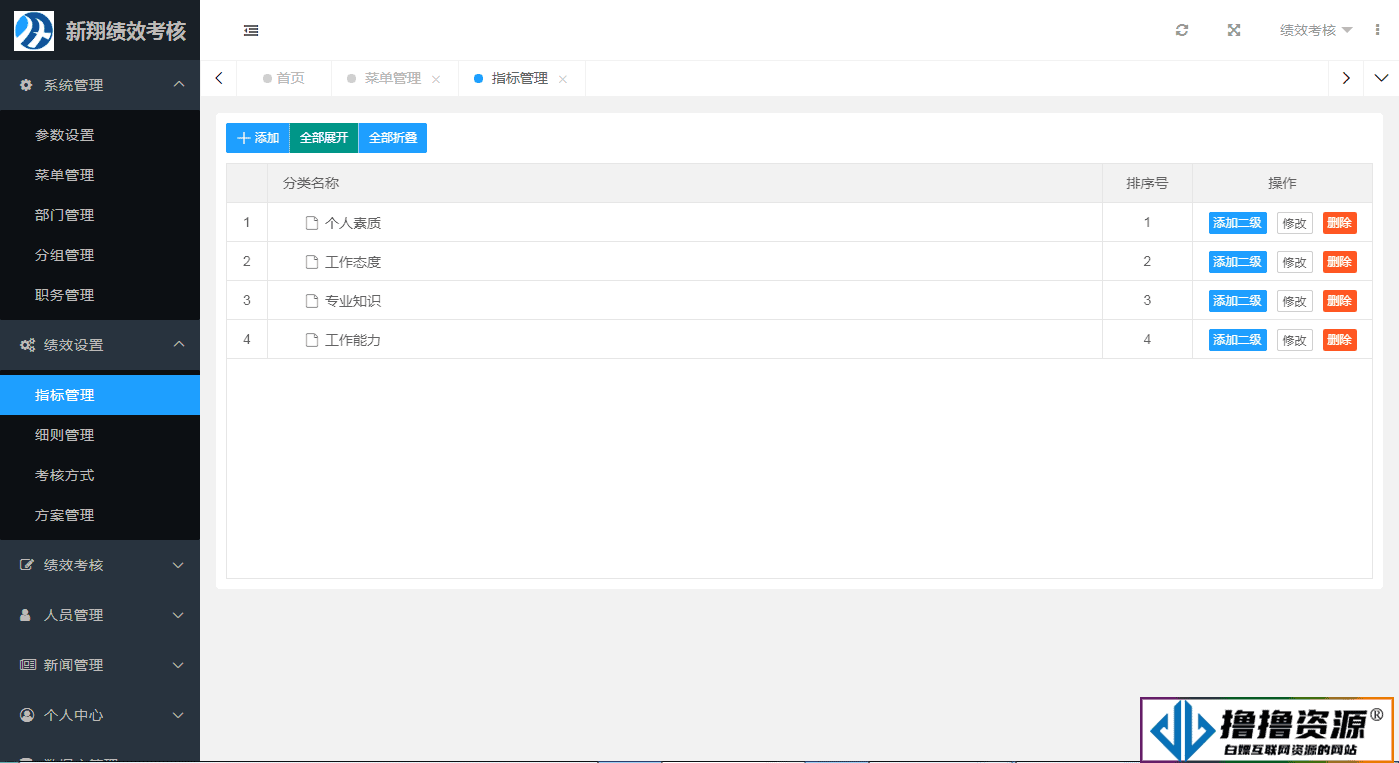Close the 菜单管理 tab

click(x=436, y=79)
